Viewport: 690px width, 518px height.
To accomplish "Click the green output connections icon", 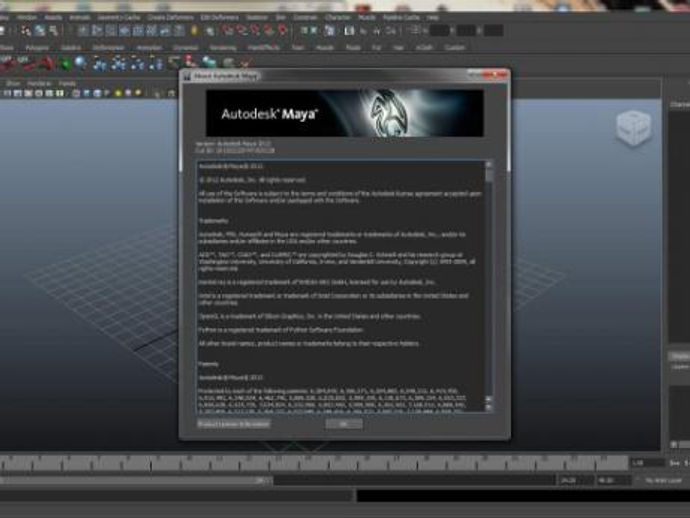I will coord(313,30).
